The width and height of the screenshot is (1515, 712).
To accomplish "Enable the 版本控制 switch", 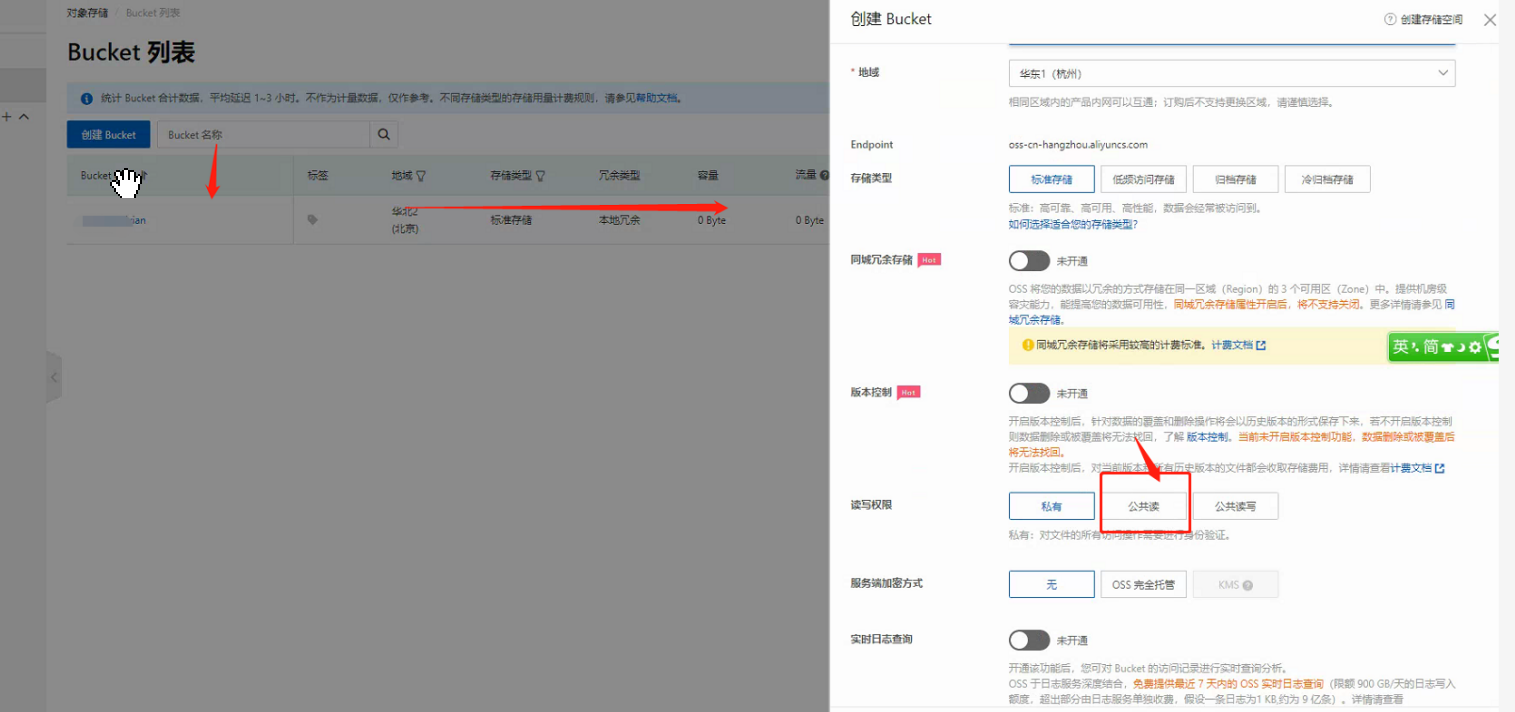I will (1029, 393).
